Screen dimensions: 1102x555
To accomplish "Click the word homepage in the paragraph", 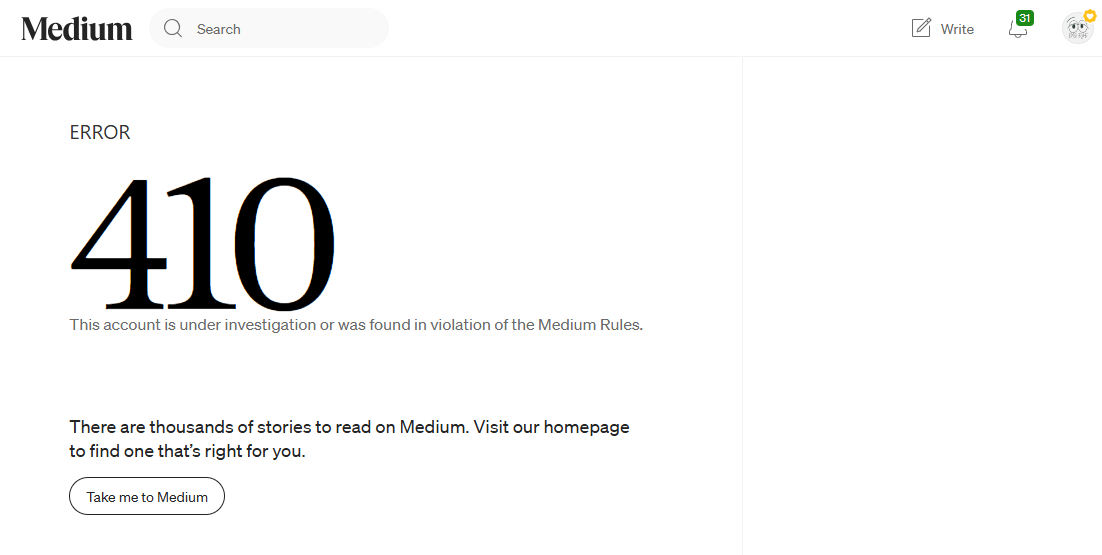I will click(x=586, y=427).
